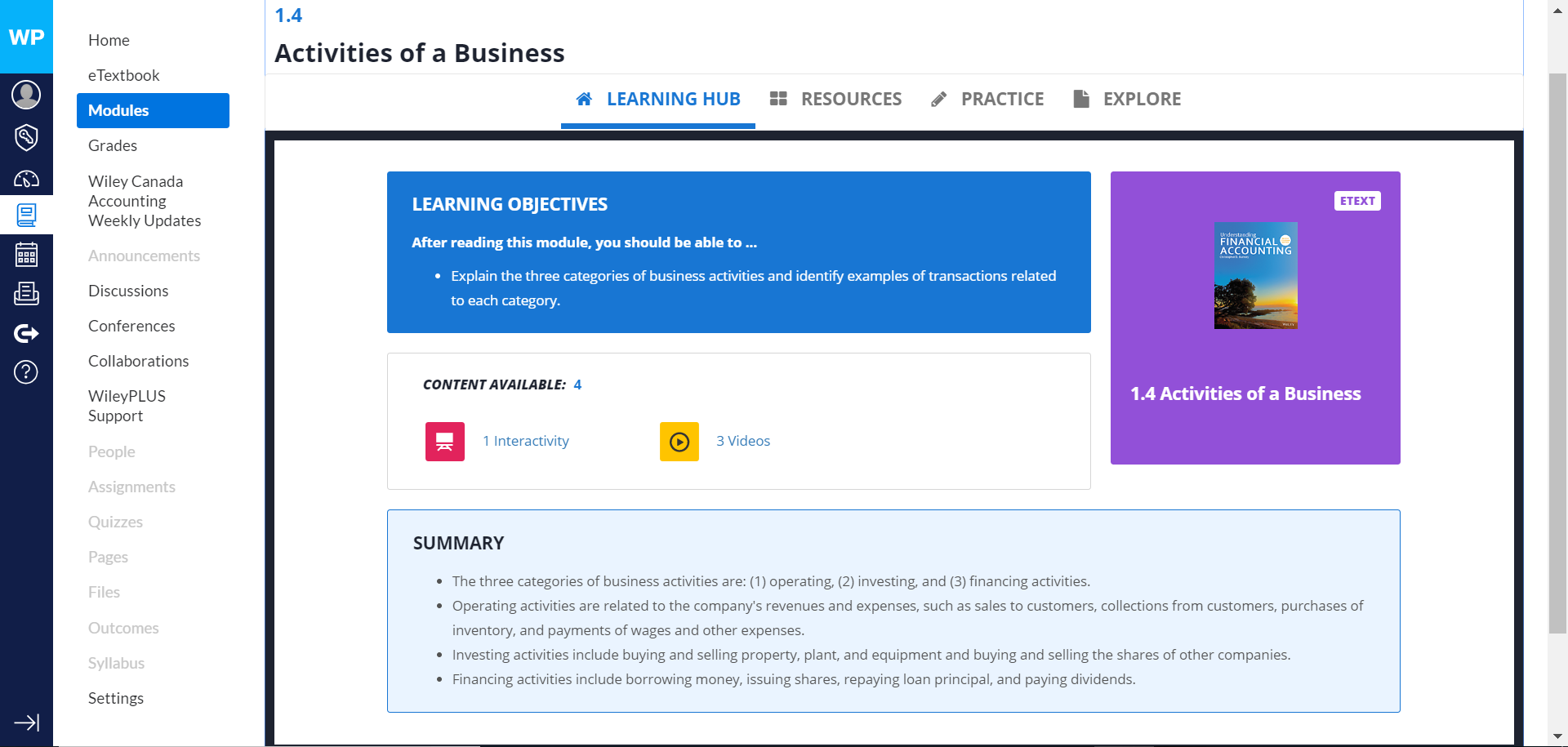Open the Dashboard speedometer icon

[x=26, y=178]
